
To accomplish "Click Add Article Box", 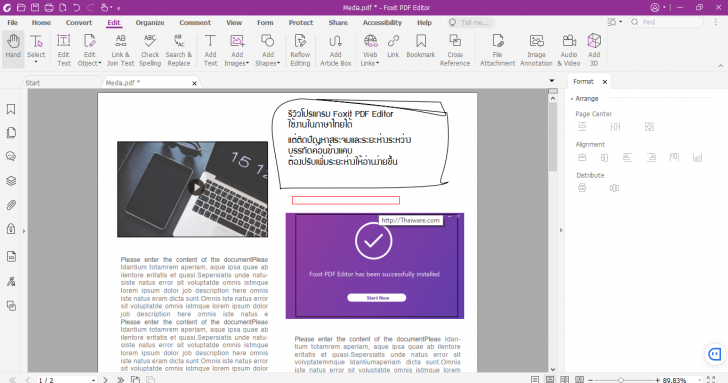I will (335, 50).
